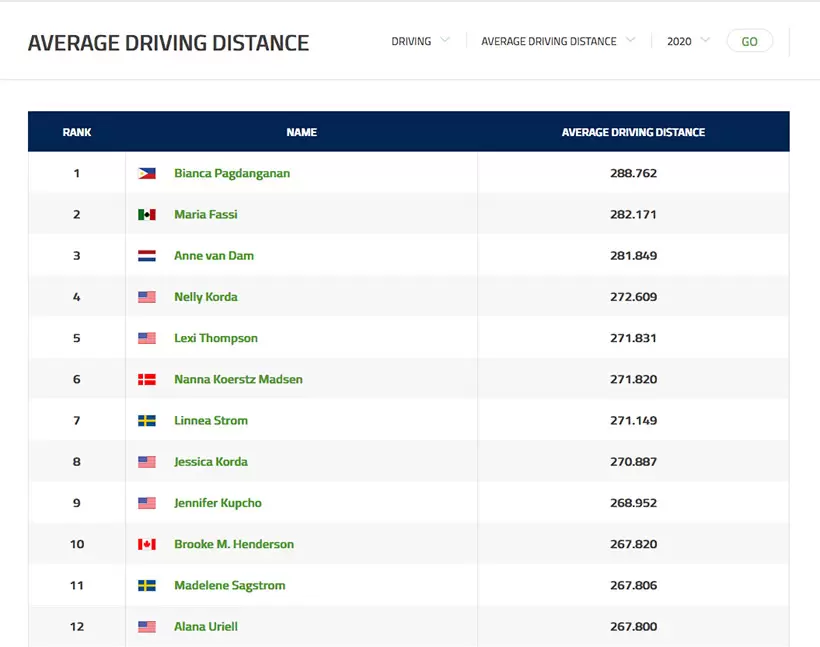Open the Driving category dropdown
Screen dimensions: 820x647
[420, 41]
